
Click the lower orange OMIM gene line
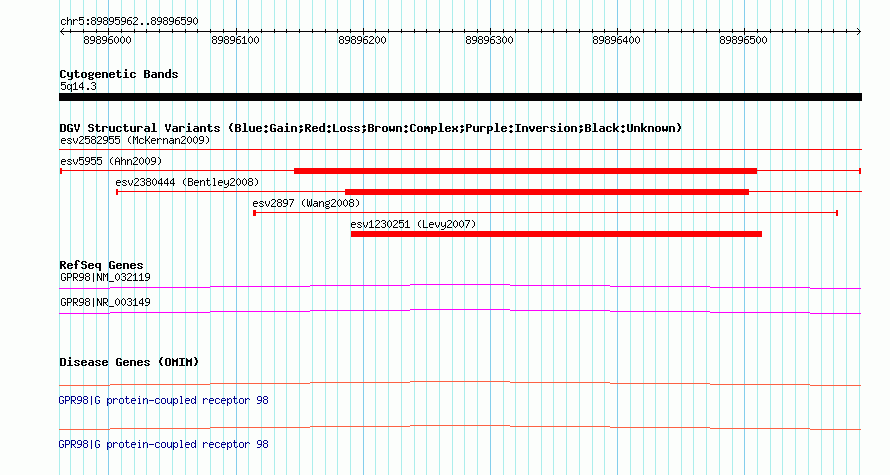[x=460, y=427]
